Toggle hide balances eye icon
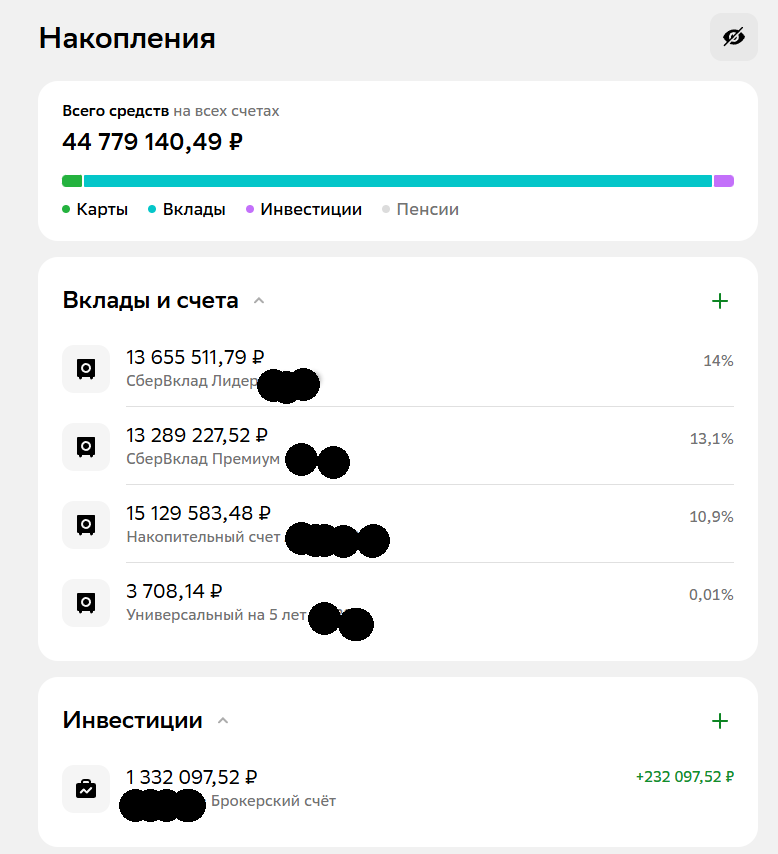 pyautogui.click(x=733, y=38)
